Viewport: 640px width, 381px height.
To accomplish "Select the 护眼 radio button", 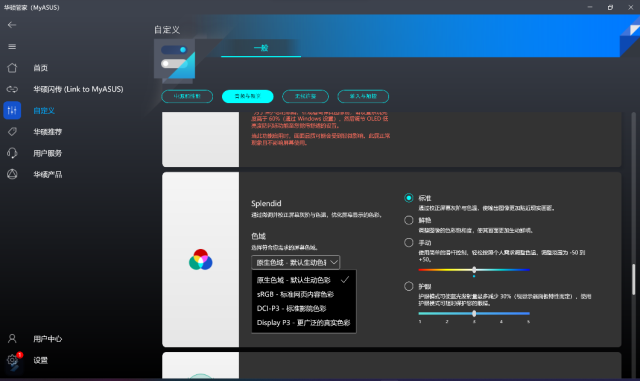I will [x=409, y=286].
